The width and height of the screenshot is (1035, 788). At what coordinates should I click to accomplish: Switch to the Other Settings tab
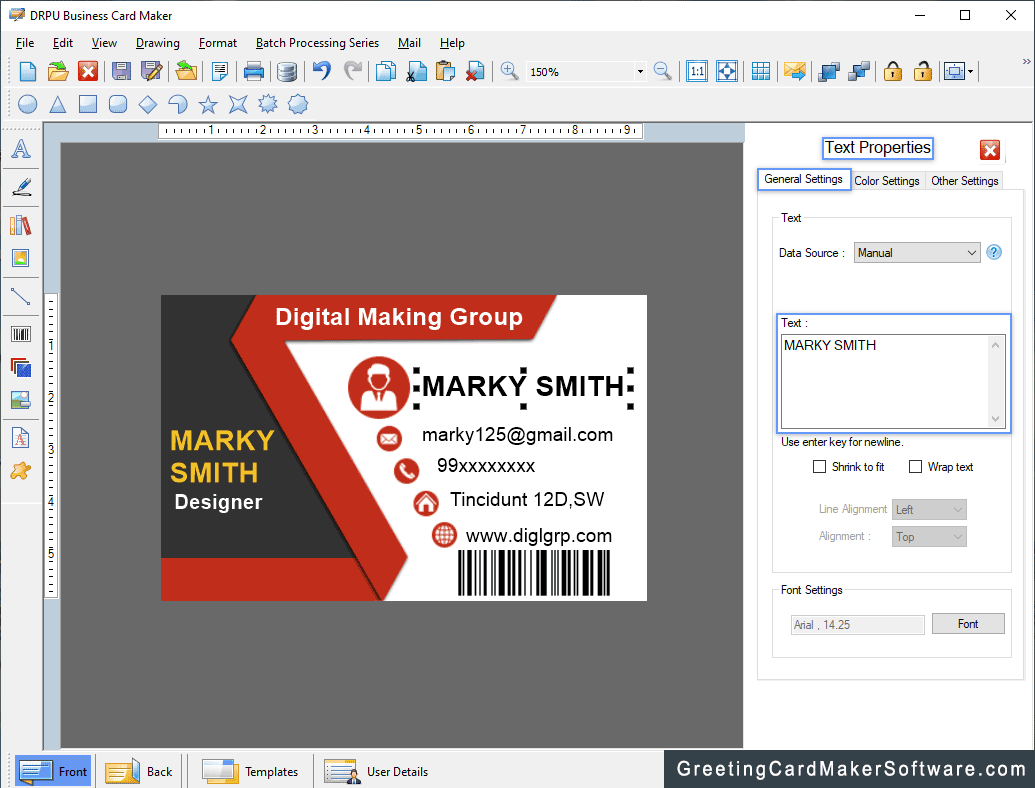964,181
